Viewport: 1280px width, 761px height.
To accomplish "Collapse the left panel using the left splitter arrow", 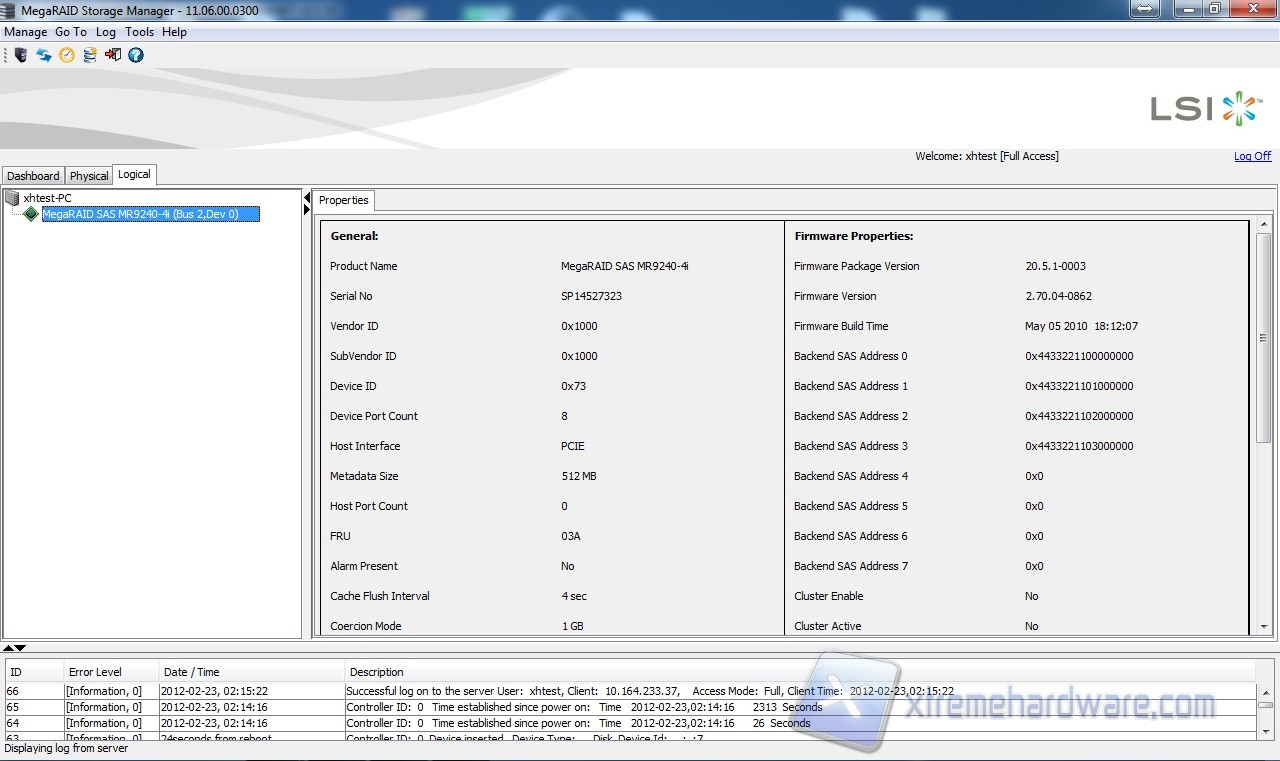I will click(307, 198).
